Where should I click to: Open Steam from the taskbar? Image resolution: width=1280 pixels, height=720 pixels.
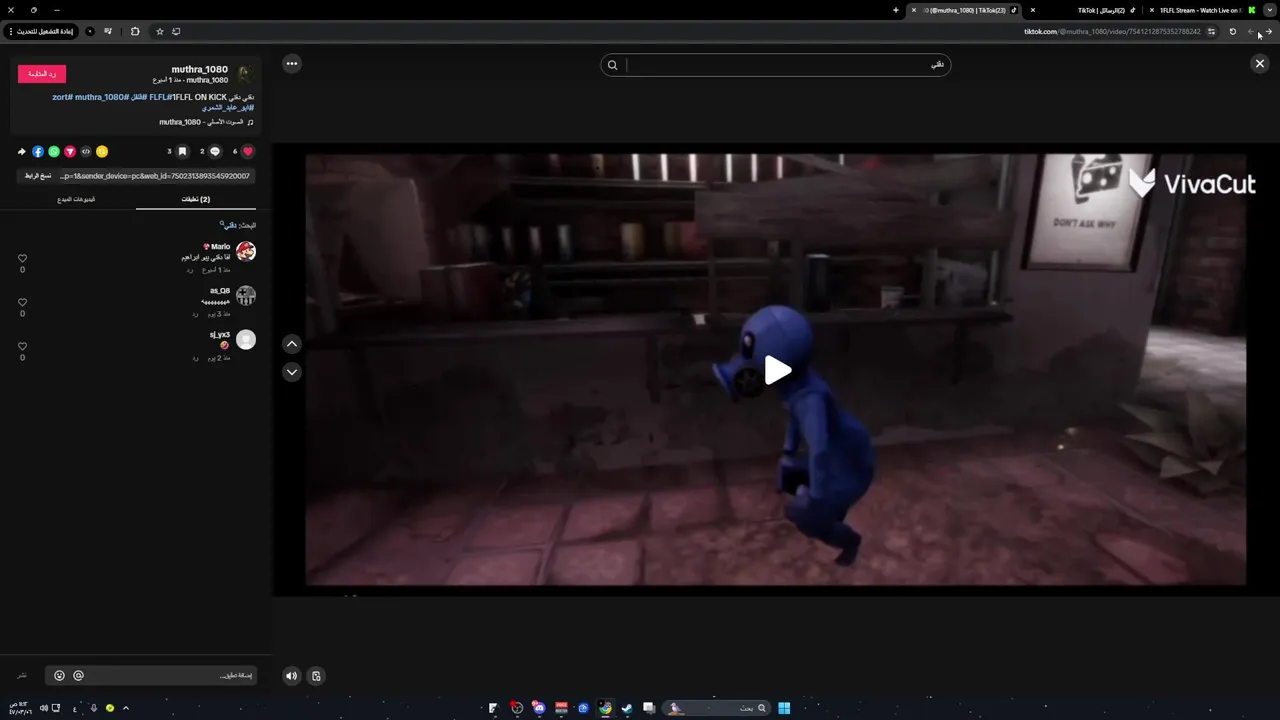point(627,708)
